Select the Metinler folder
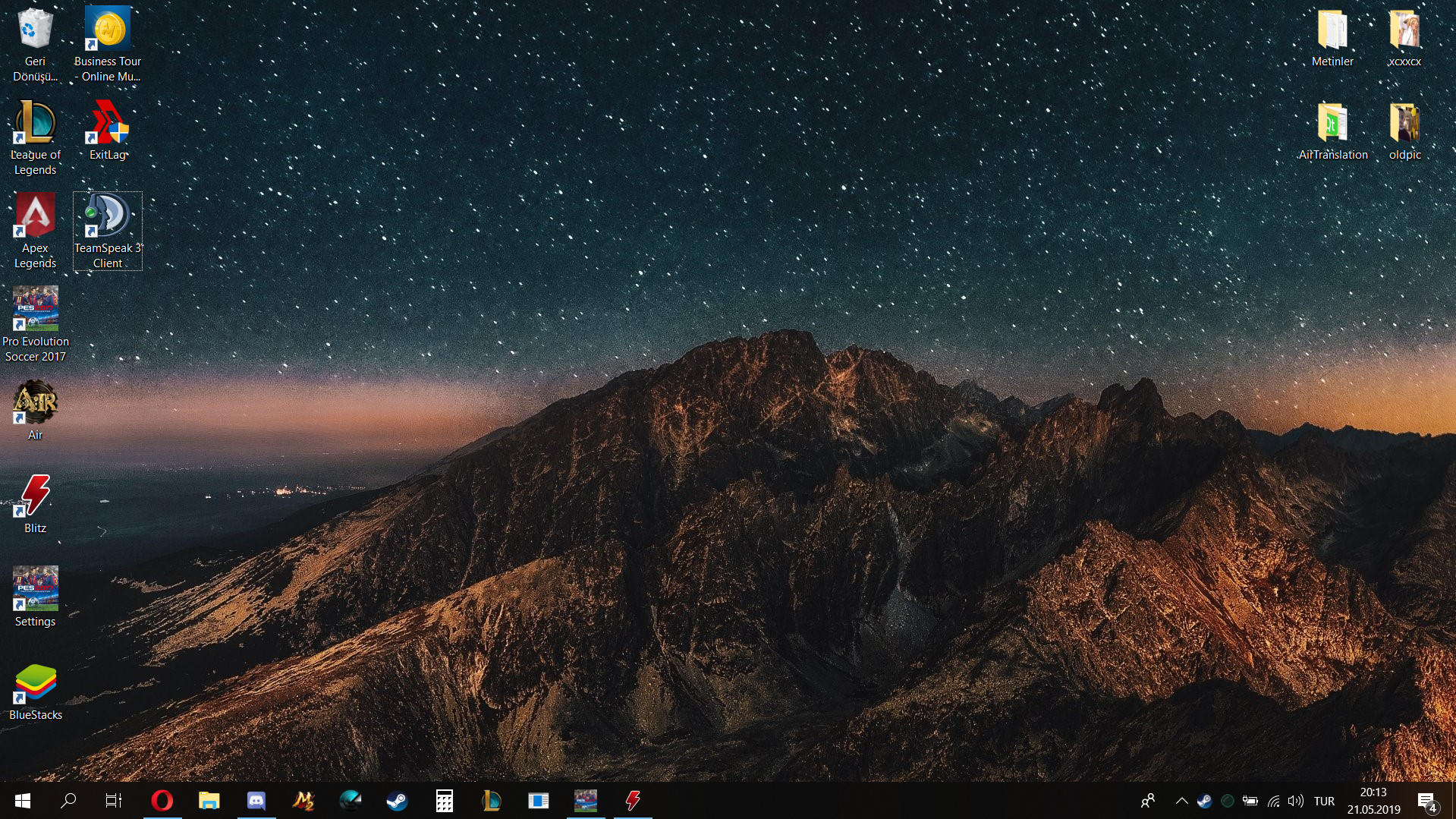This screenshot has width=1456, height=819. [1332, 38]
